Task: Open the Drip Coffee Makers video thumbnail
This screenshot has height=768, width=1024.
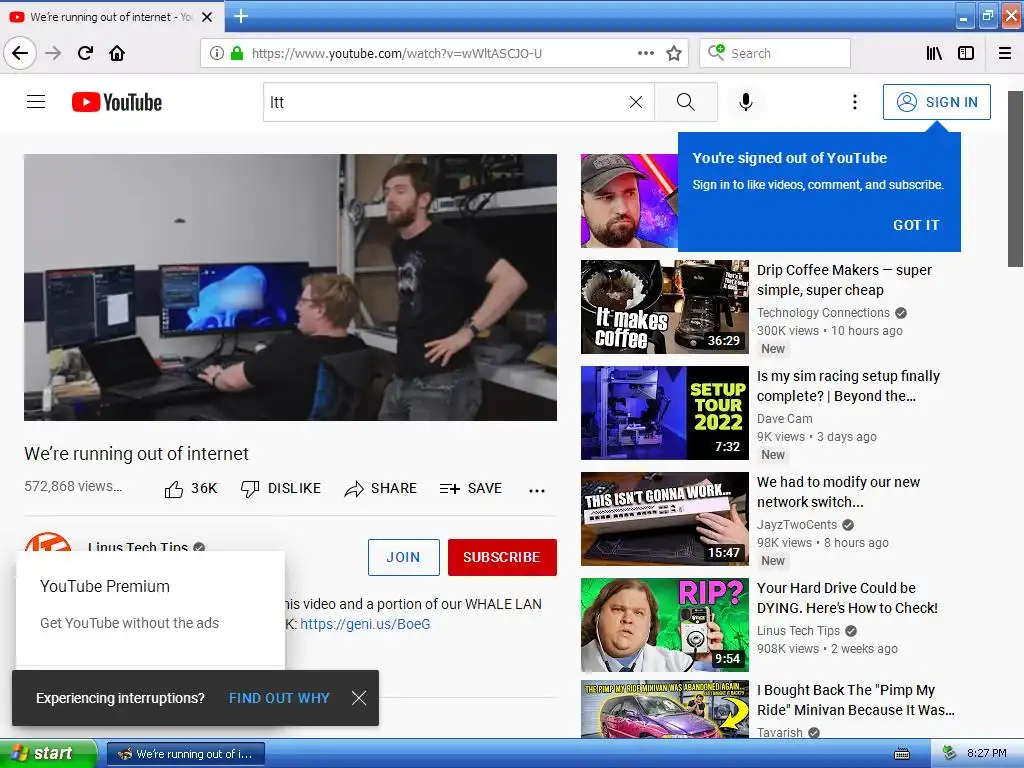Action: (665, 307)
